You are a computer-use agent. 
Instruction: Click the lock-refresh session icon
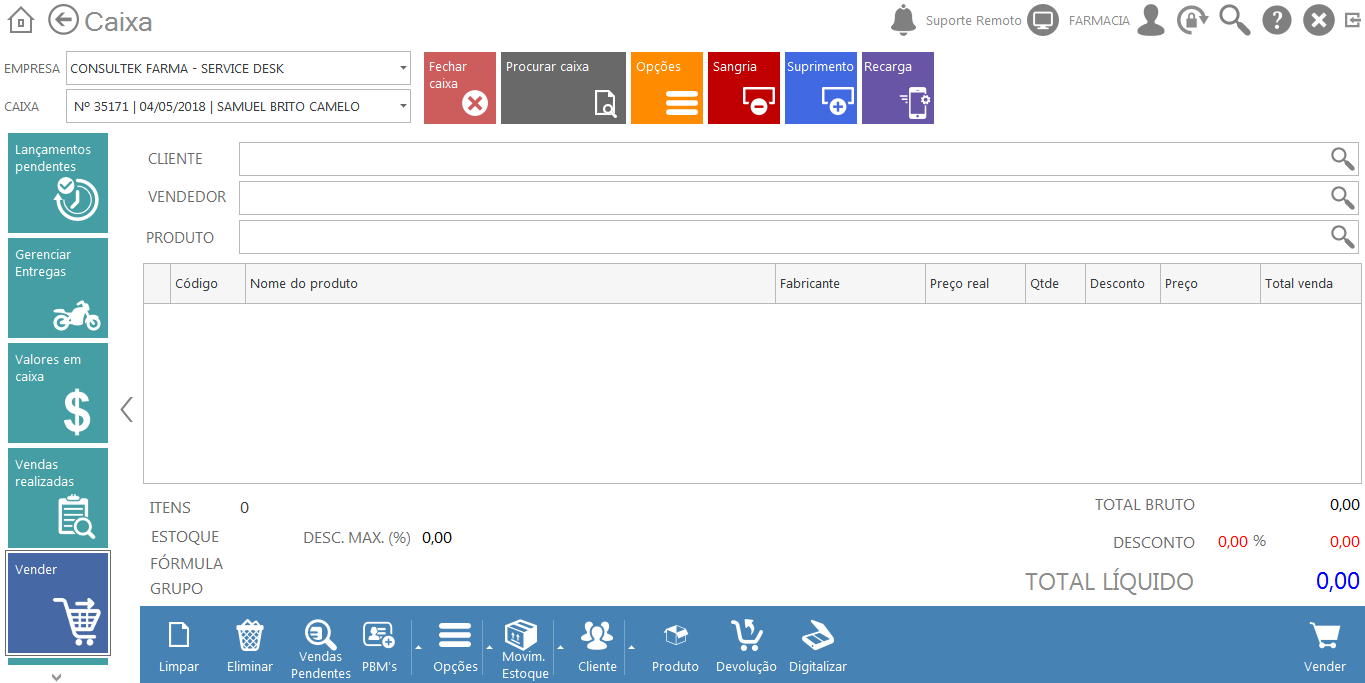1192,20
